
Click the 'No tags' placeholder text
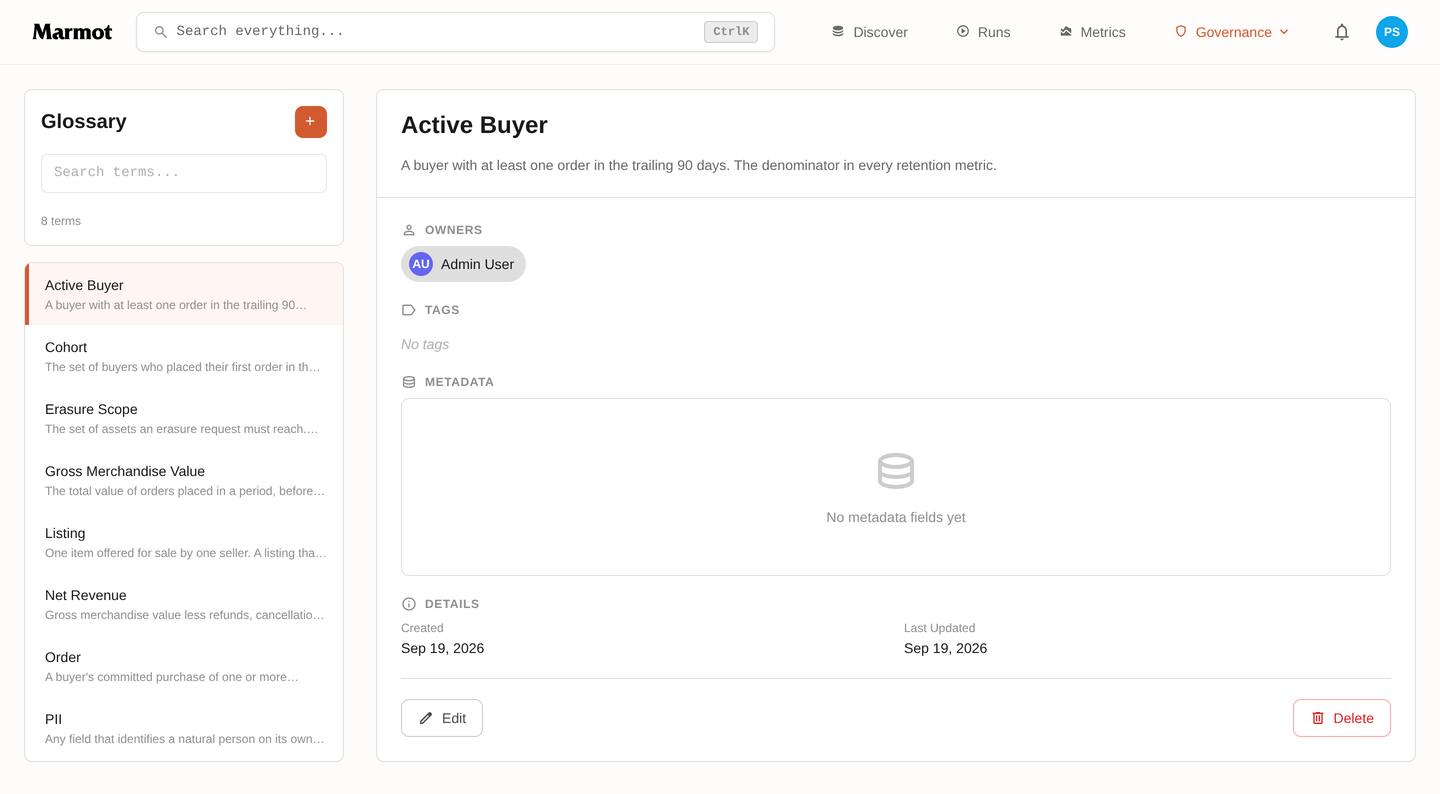tap(425, 344)
